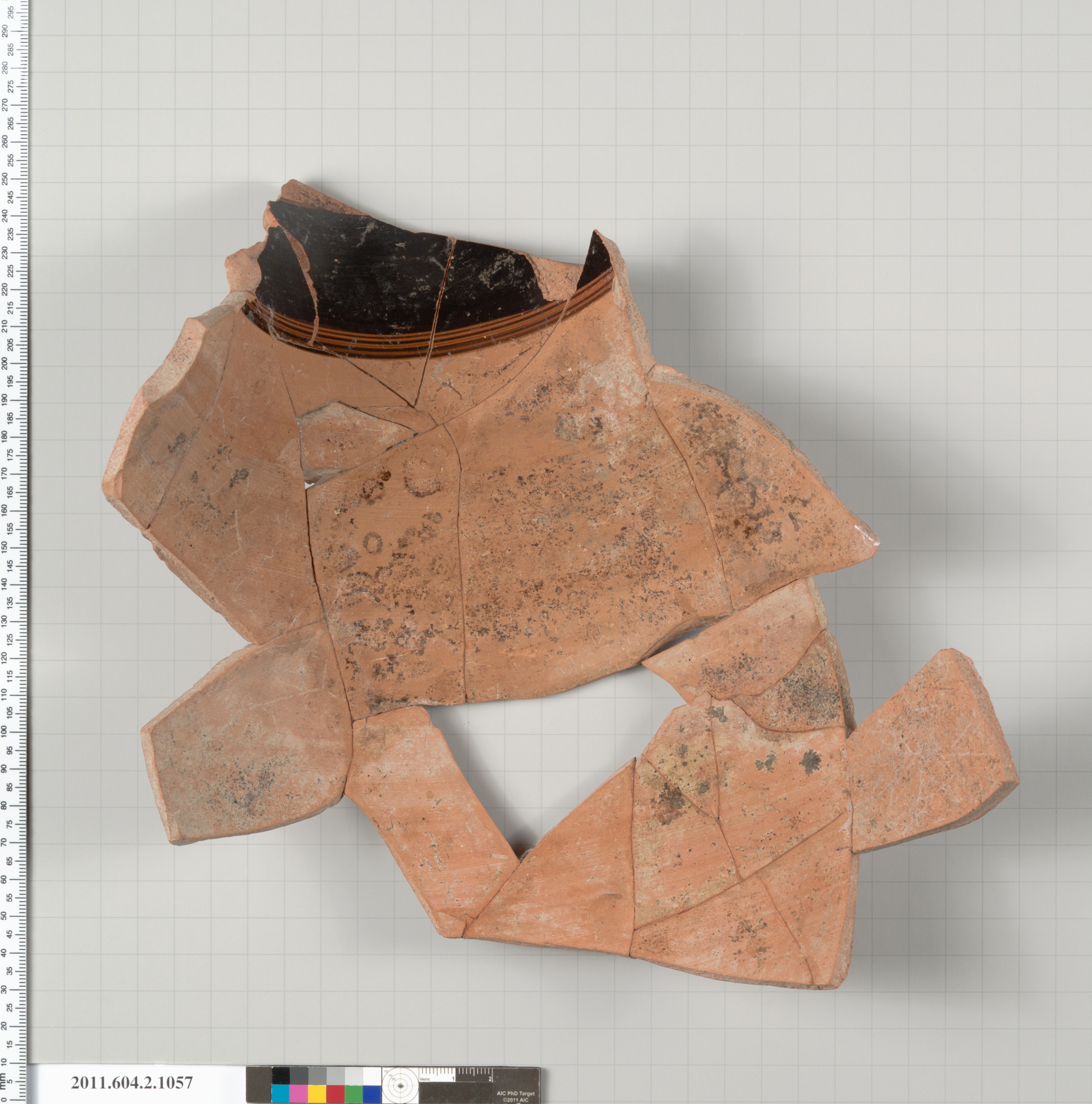
Task: Select the magenta color patch
Action: point(298,1094)
